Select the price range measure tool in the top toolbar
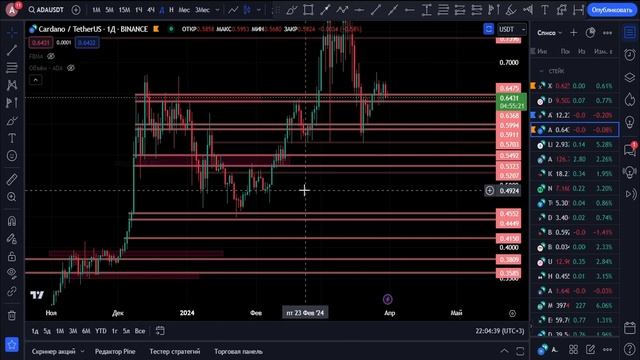This screenshot has width=640, height=360. pos(427,10)
